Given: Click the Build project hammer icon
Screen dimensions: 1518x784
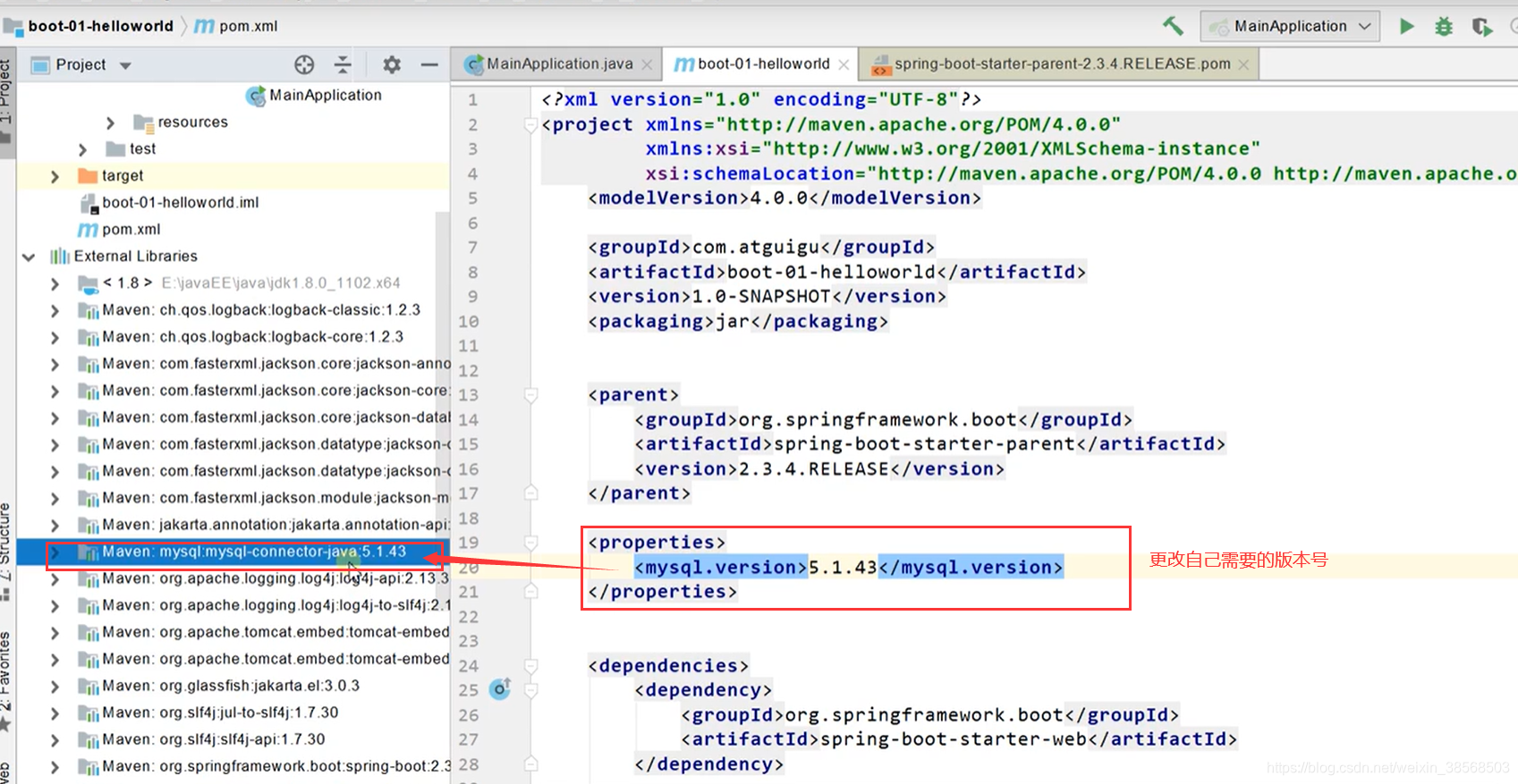Looking at the screenshot, I should point(1173,26).
